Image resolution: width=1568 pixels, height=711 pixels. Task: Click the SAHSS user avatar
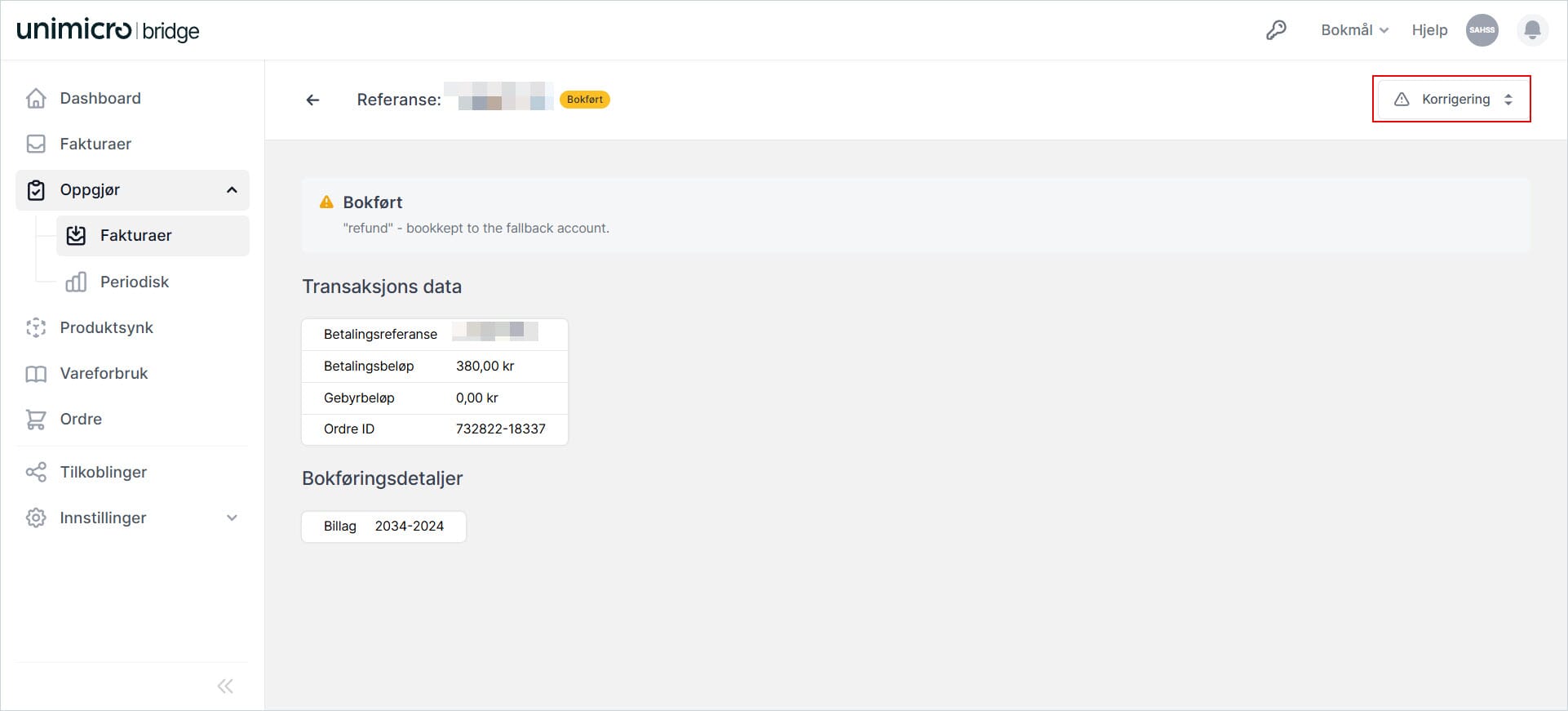(x=1482, y=30)
